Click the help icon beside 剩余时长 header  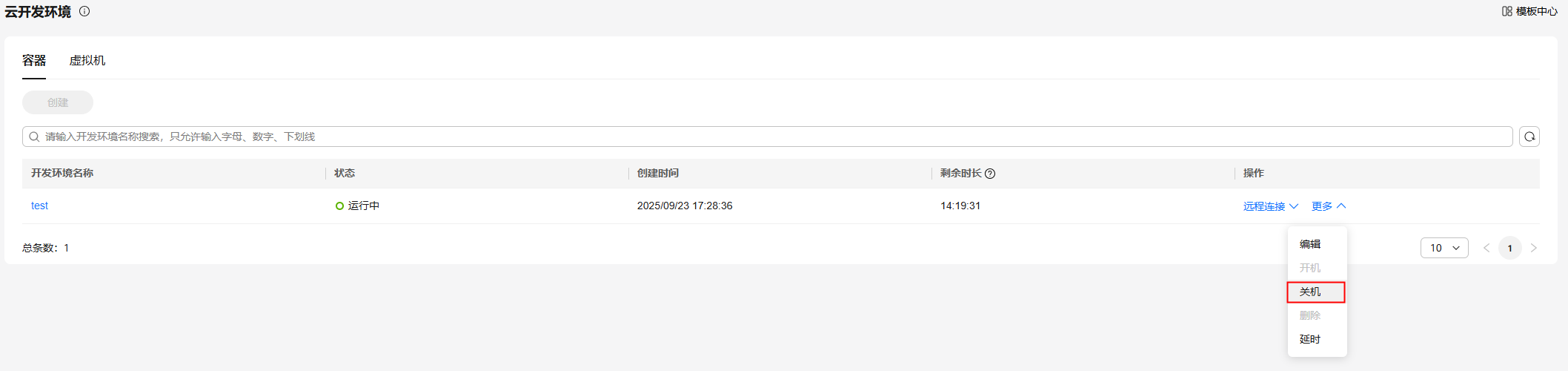pyautogui.click(x=990, y=174)
